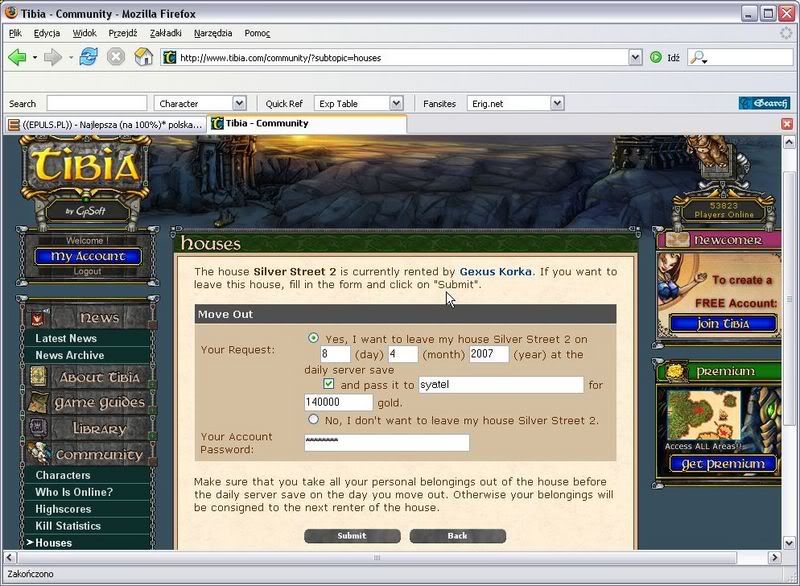The height and width of the screenshot is (586, 800).
Task: Click the Join Tibia button
Action: tap(723, 323)
